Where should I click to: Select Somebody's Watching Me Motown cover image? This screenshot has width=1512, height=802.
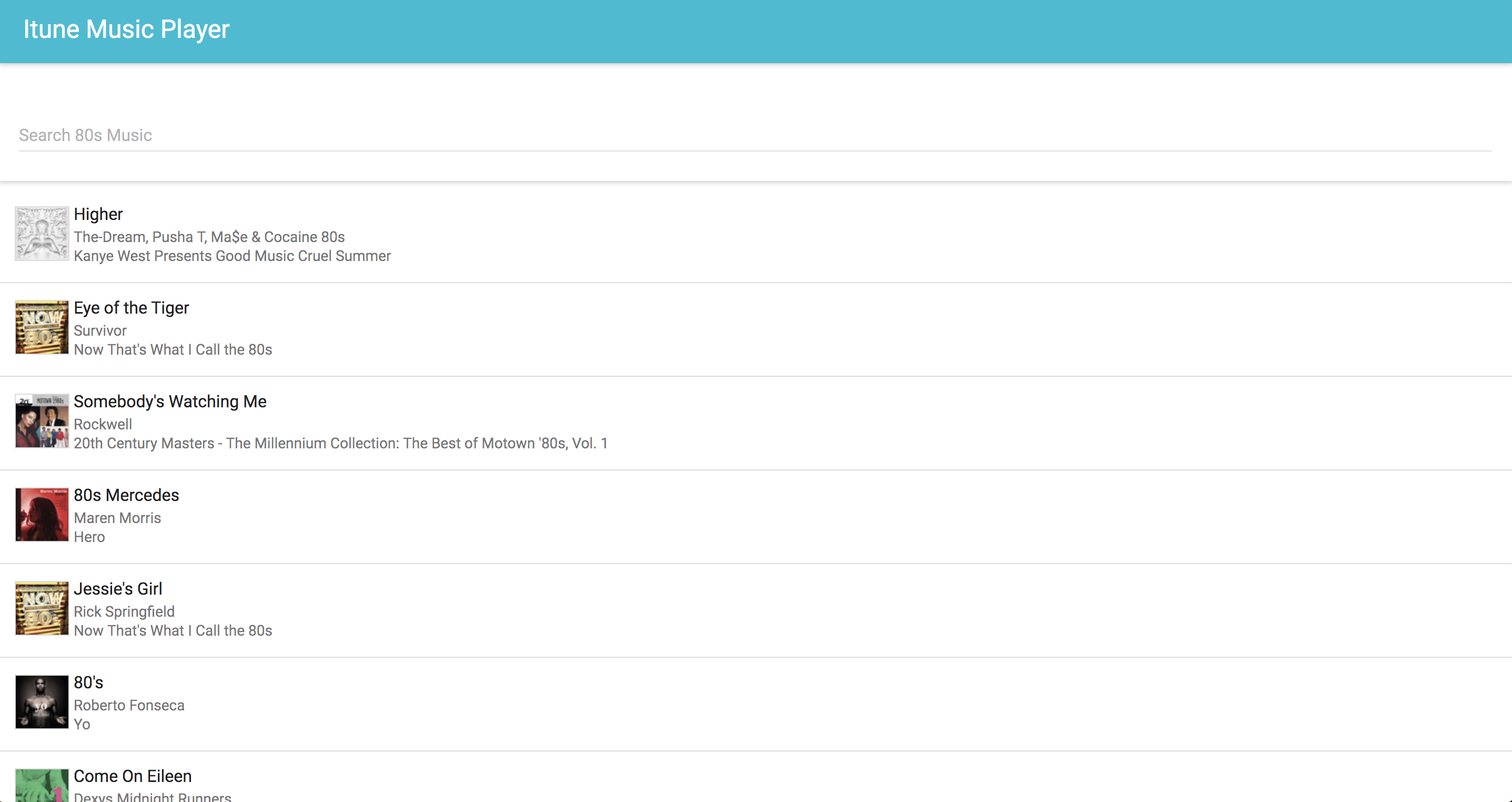click(x=42, y=421)
